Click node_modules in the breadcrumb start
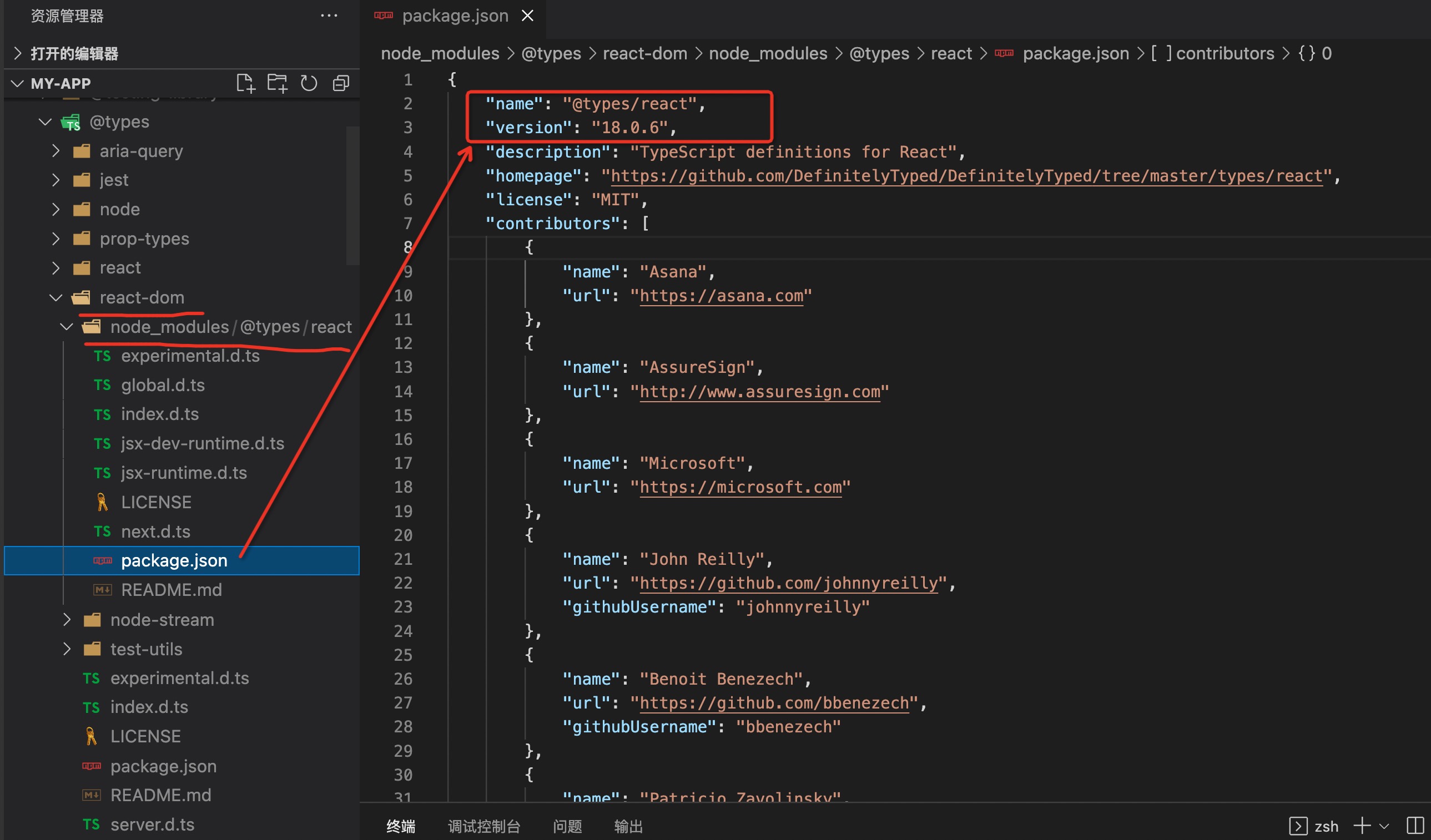Screen dimensions: 1431x840 click(x=440, y=53)
